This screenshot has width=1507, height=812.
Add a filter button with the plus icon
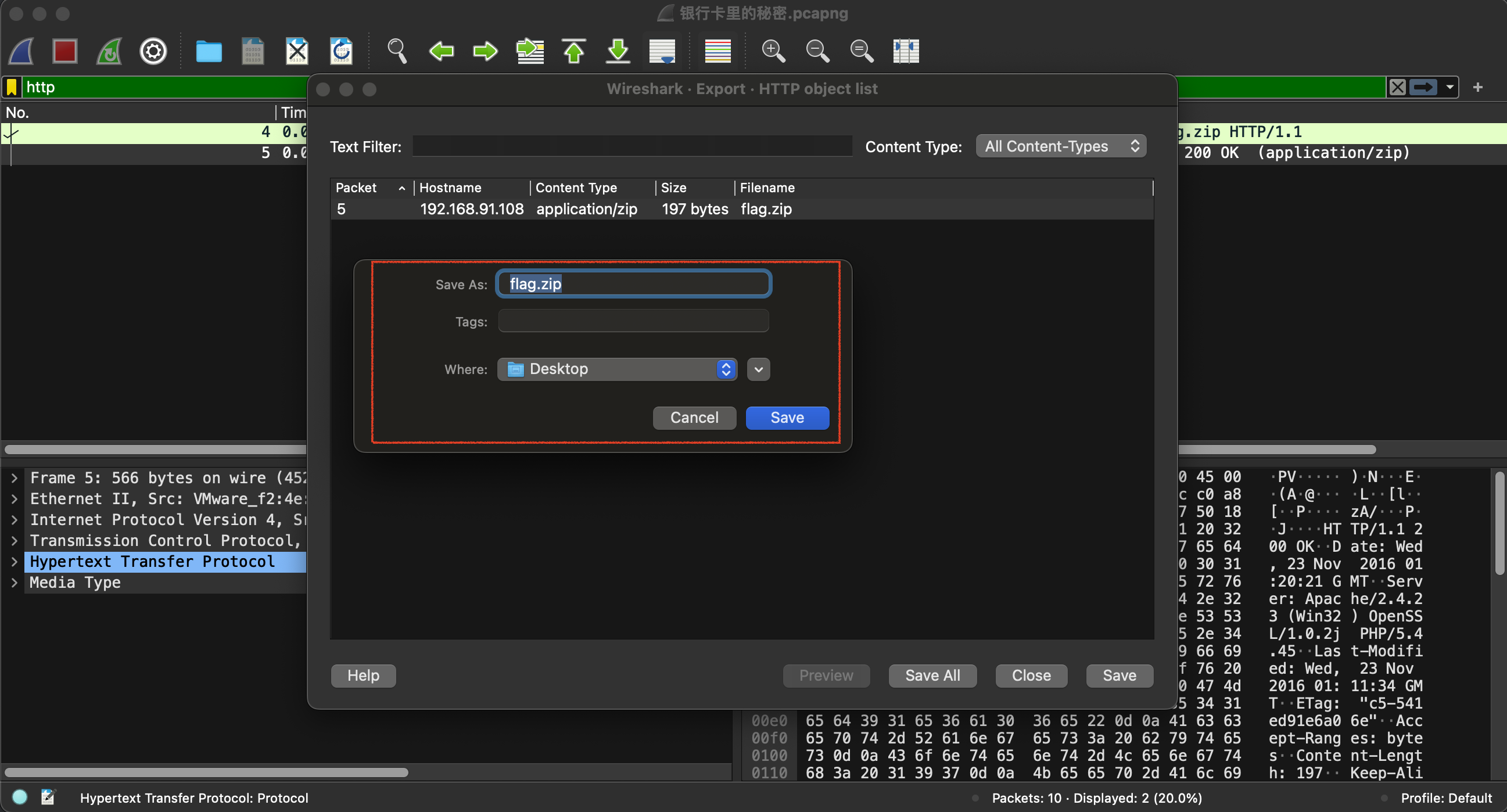[1478, 87]
